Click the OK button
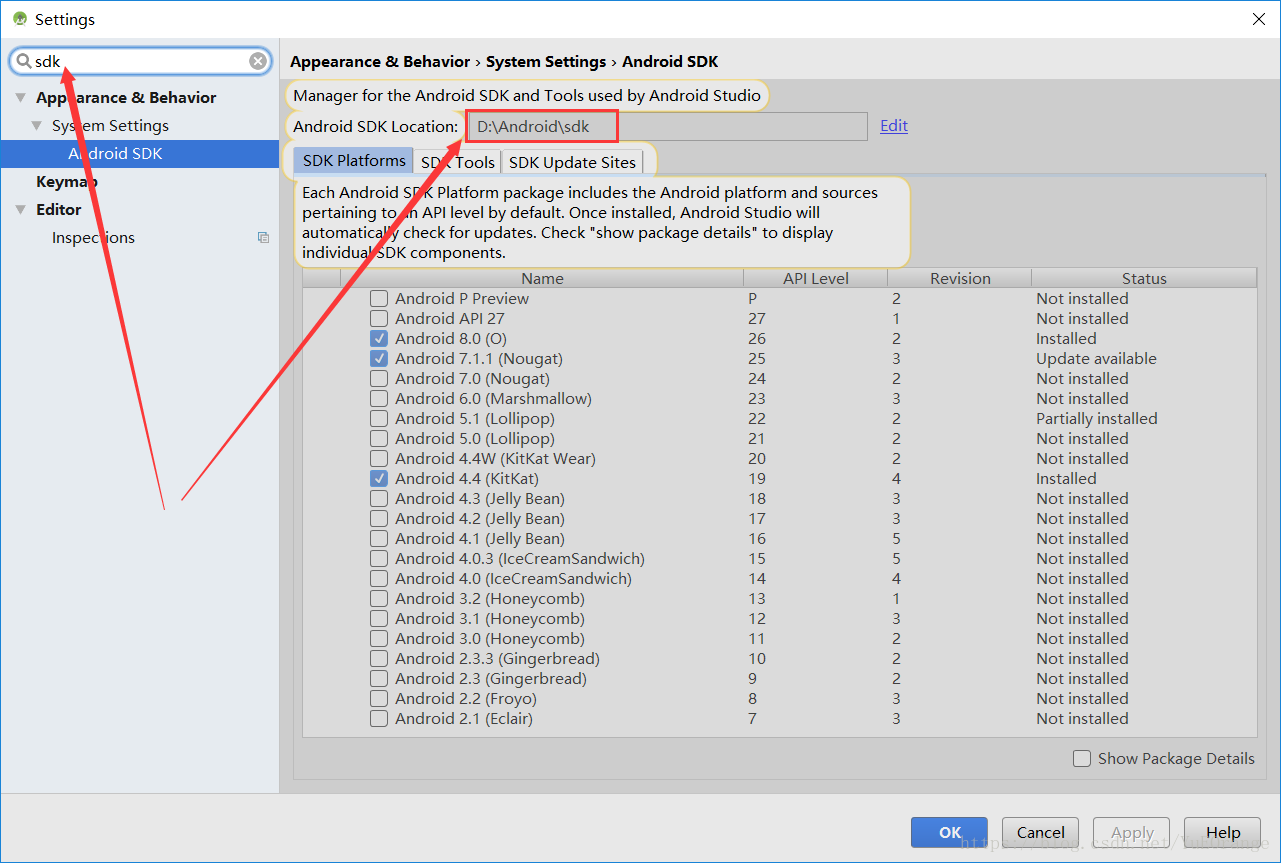This screenshot has height=863, width=1281. pyautogui.click(x=949, y=832)
